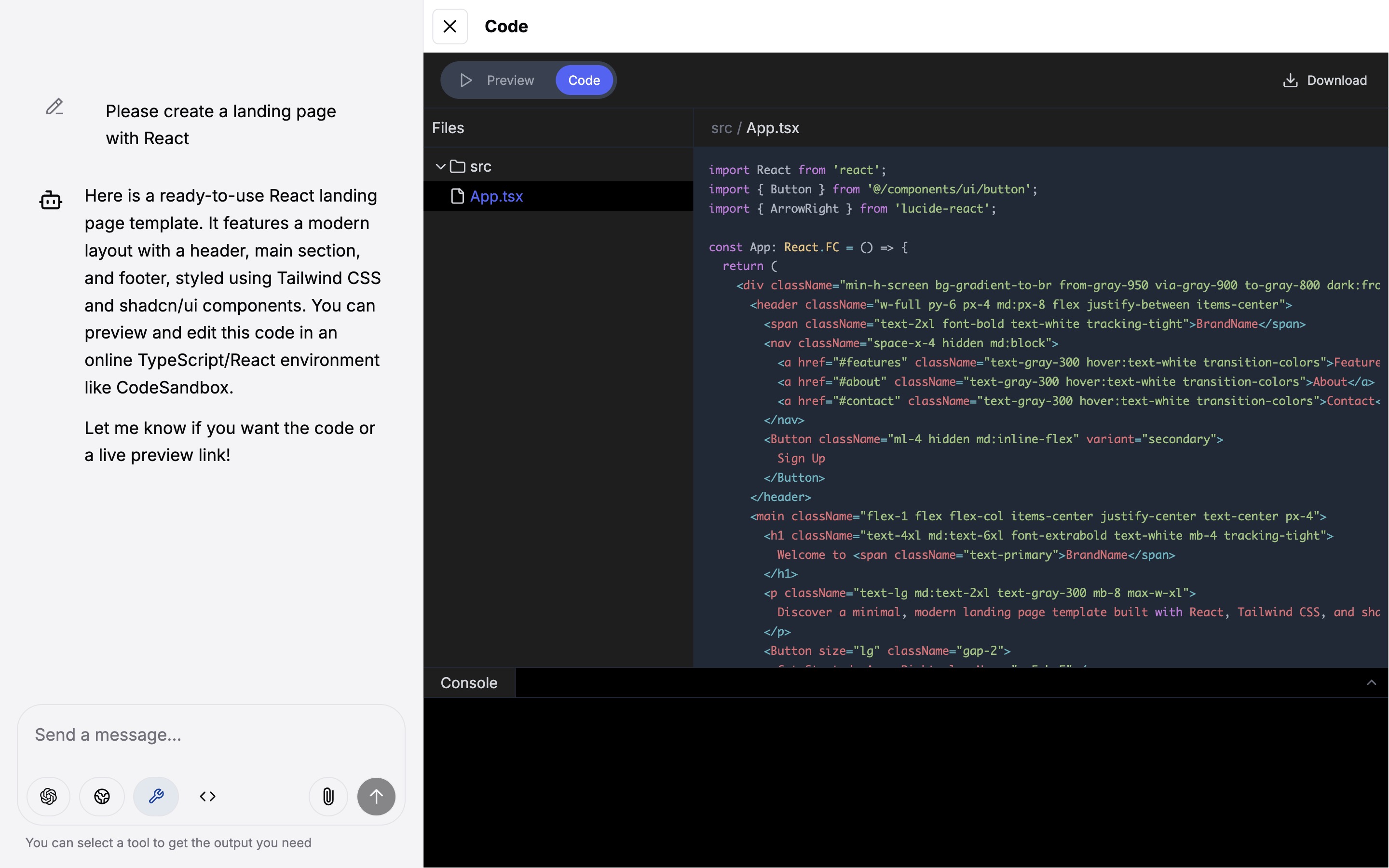Screen dimensions: 1389x868
Task: Click the 'import React from react' code line
Action: click(797, 171)
